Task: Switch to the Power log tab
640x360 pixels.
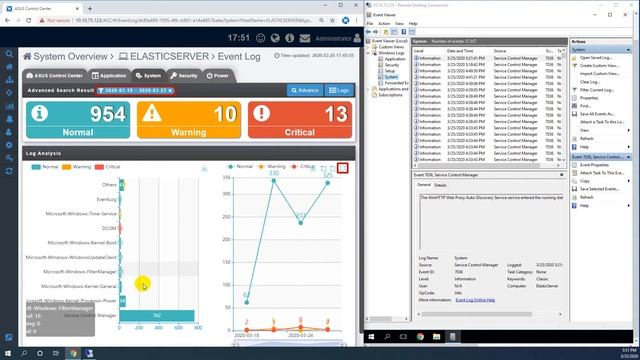Action: (x=218, y=76)
